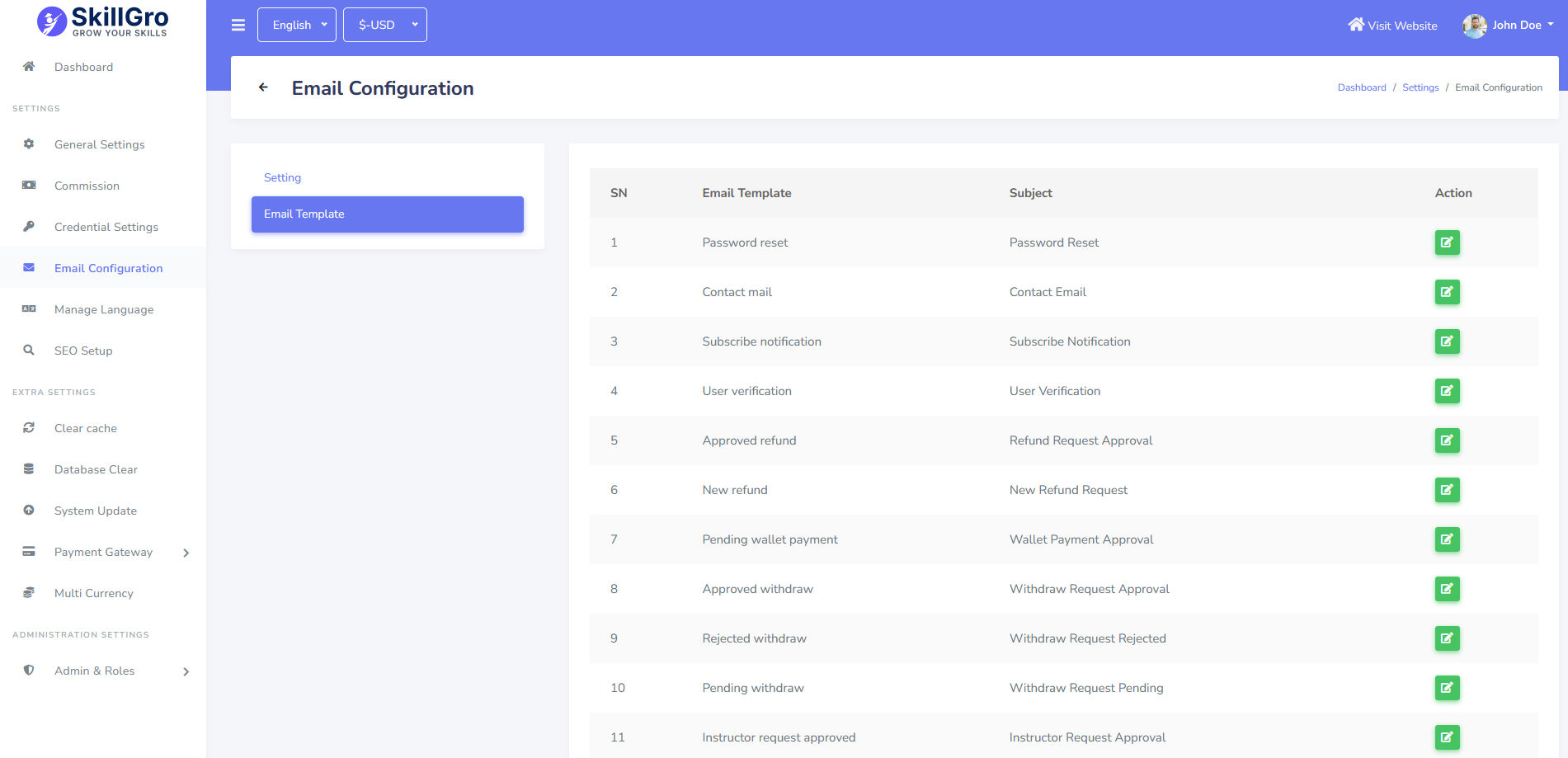Click the Manage Language icon
Viewport: 1568px width, 758px height.
tap(29, 308)
